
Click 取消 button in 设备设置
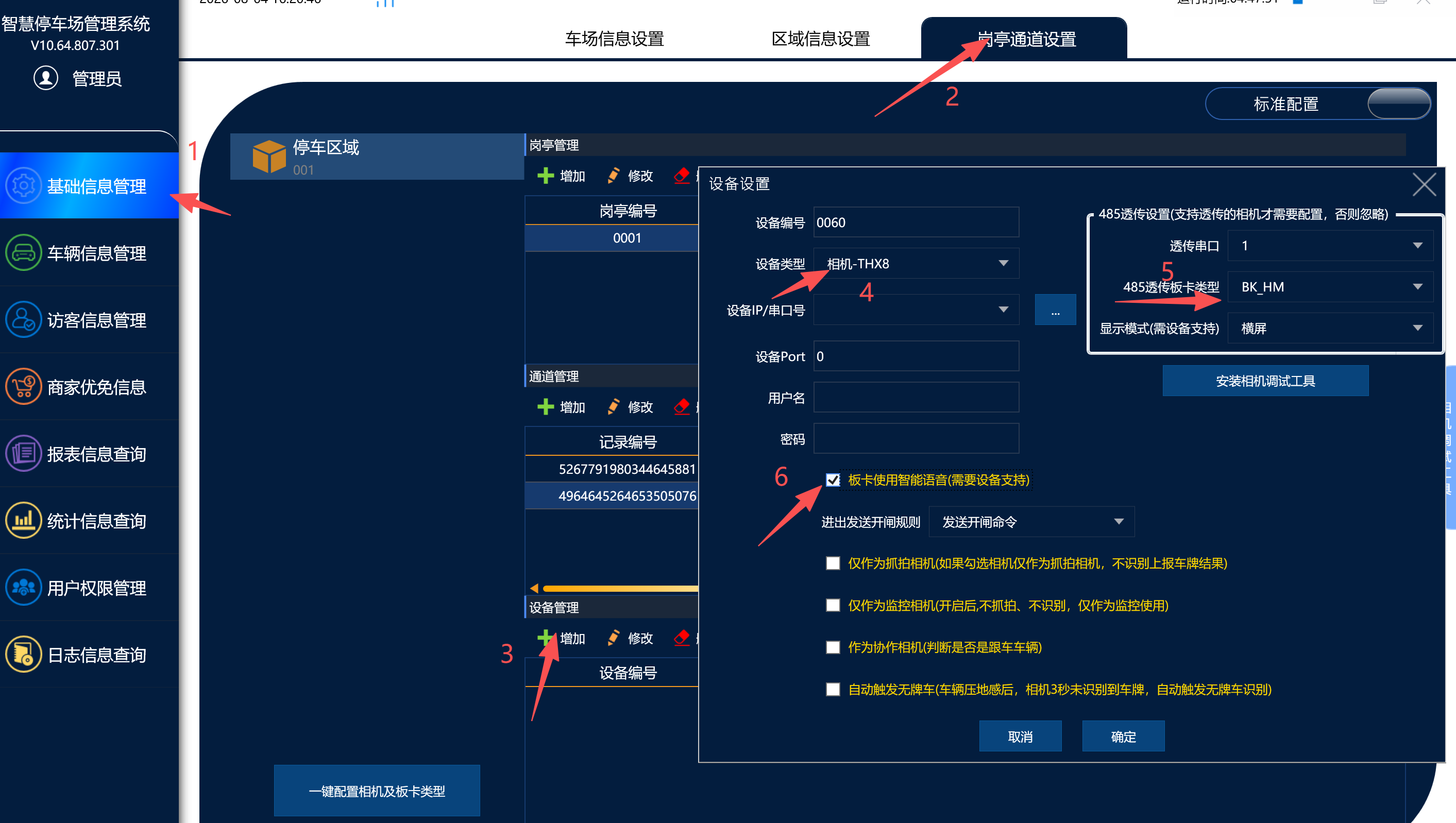click(1021, 736)
